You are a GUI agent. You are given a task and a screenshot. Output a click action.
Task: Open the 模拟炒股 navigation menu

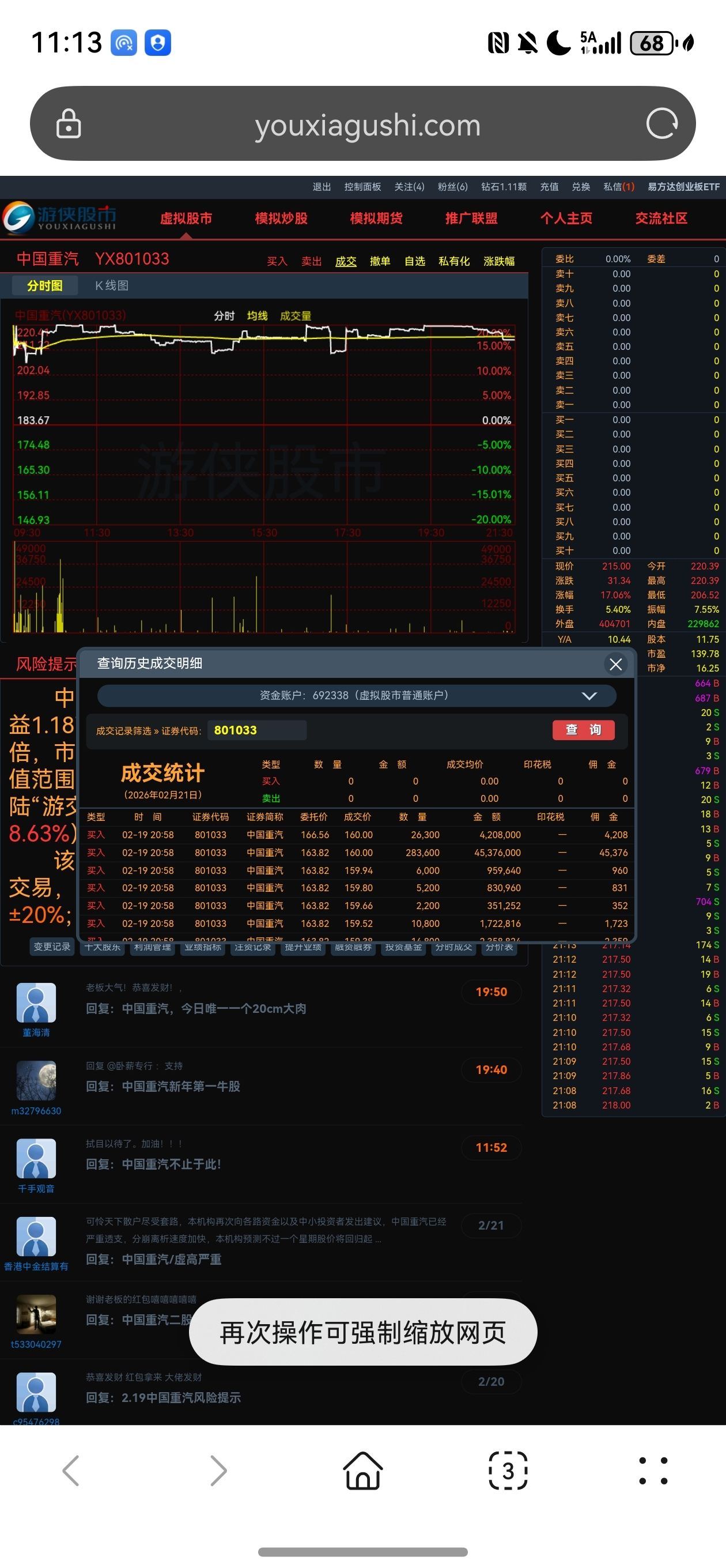click(x=281, y=218)
